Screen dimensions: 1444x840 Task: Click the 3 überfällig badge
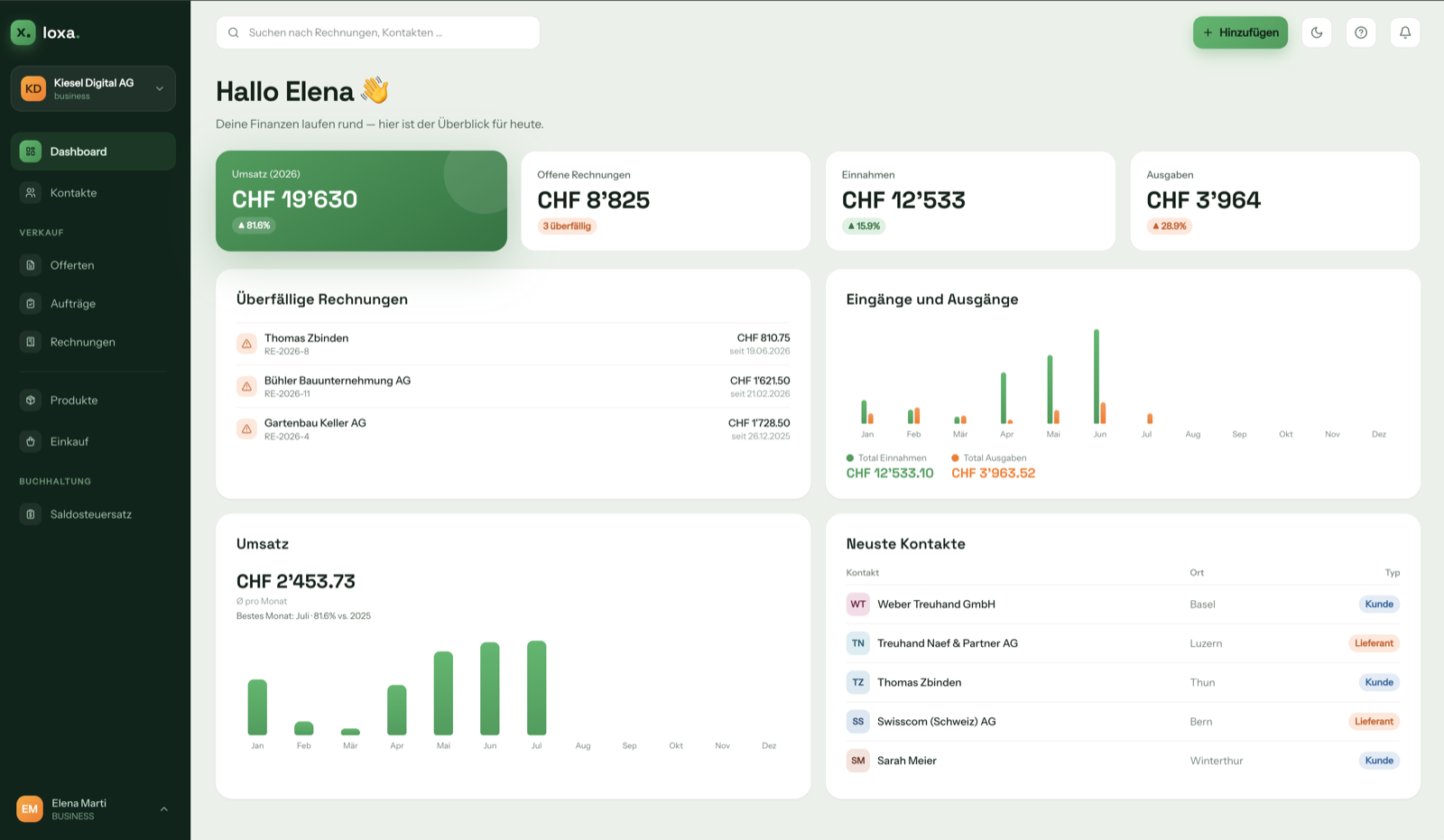(x=567, y=226)
